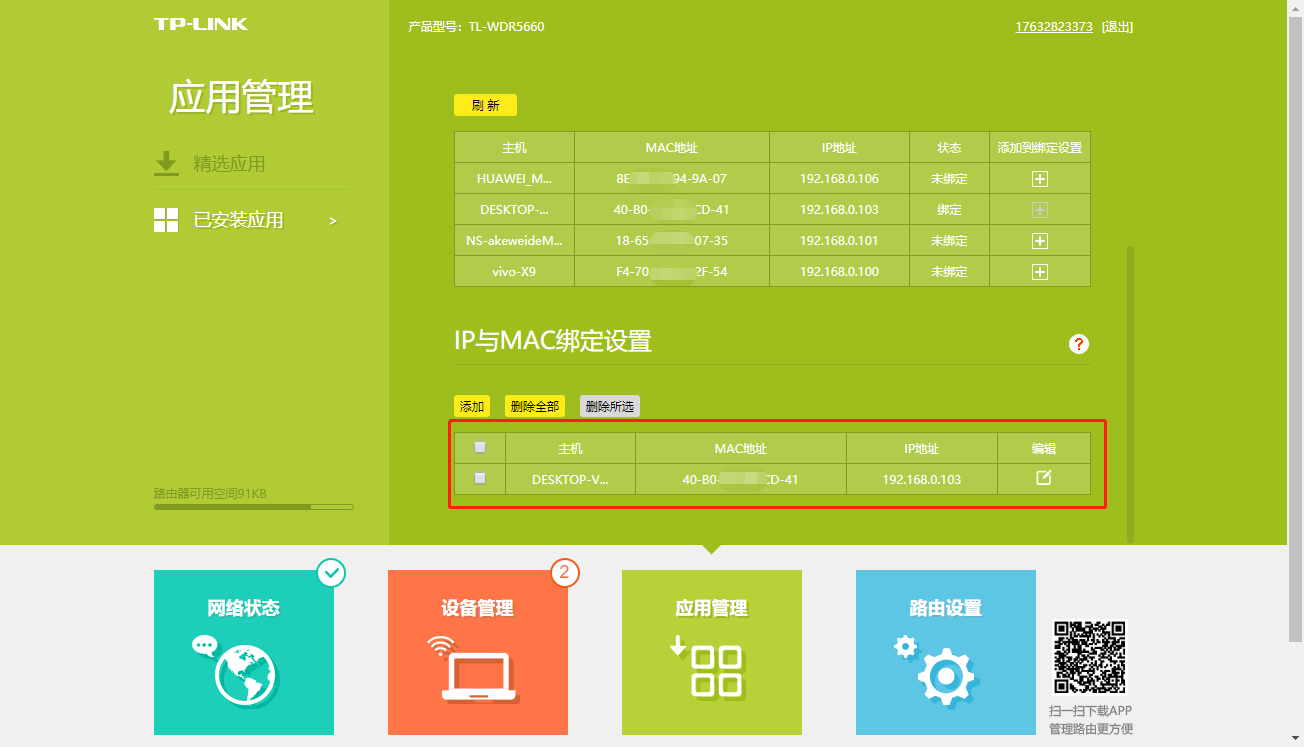Click the HUAWEI_M... host cell
The width and height of the screenshot is (1304, 747).
coord(514,179)
